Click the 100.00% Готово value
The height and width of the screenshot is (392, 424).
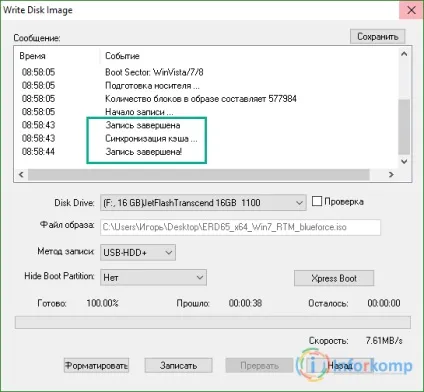(102, 303)
